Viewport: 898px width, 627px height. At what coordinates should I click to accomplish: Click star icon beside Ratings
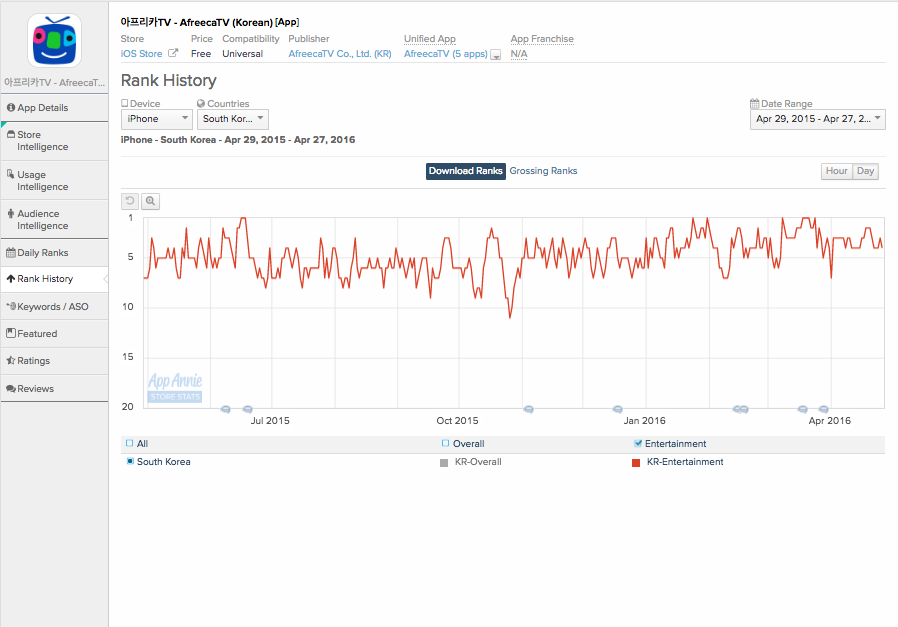pyautogui.click(x=11, y=360)
